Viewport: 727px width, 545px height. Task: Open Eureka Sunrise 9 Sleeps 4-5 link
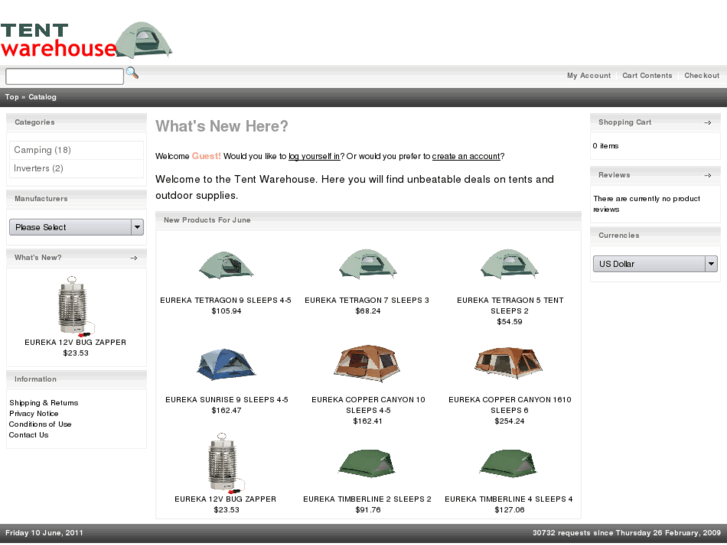[226, 400]
